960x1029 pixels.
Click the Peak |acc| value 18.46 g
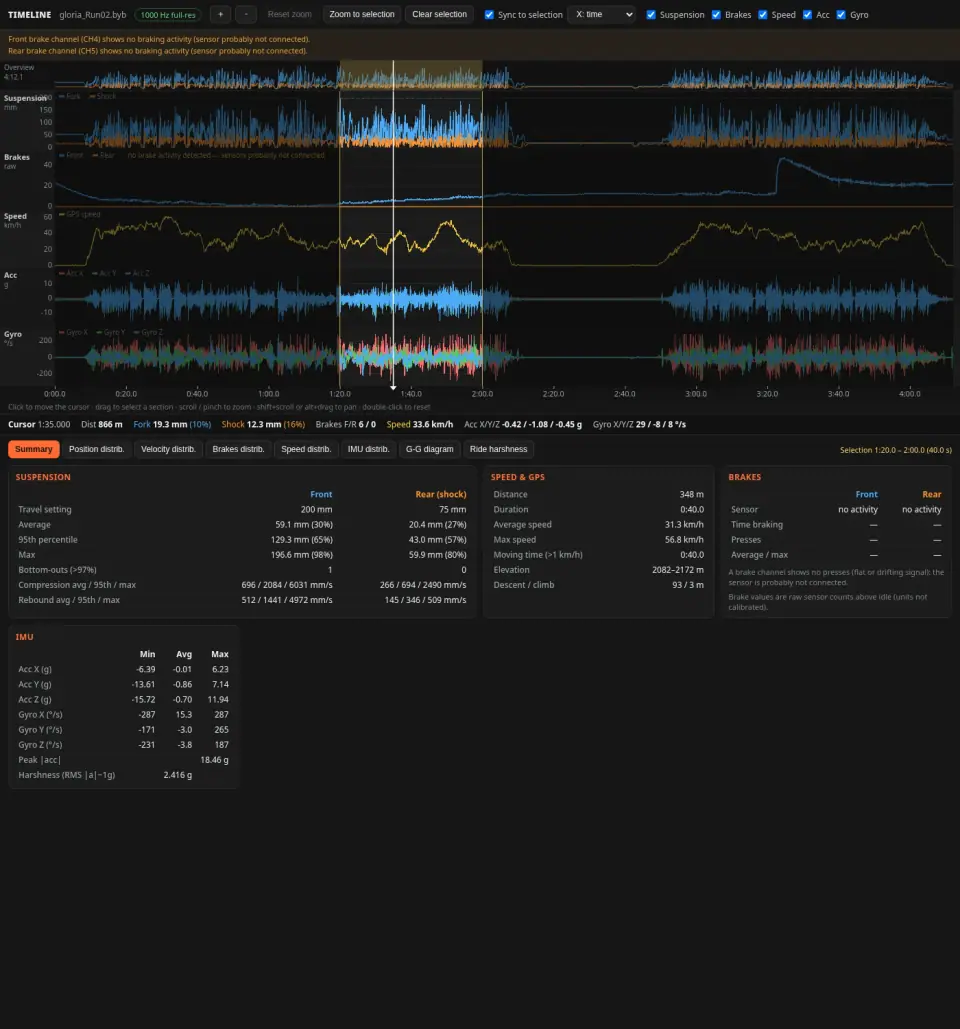[x=214, y=761]
